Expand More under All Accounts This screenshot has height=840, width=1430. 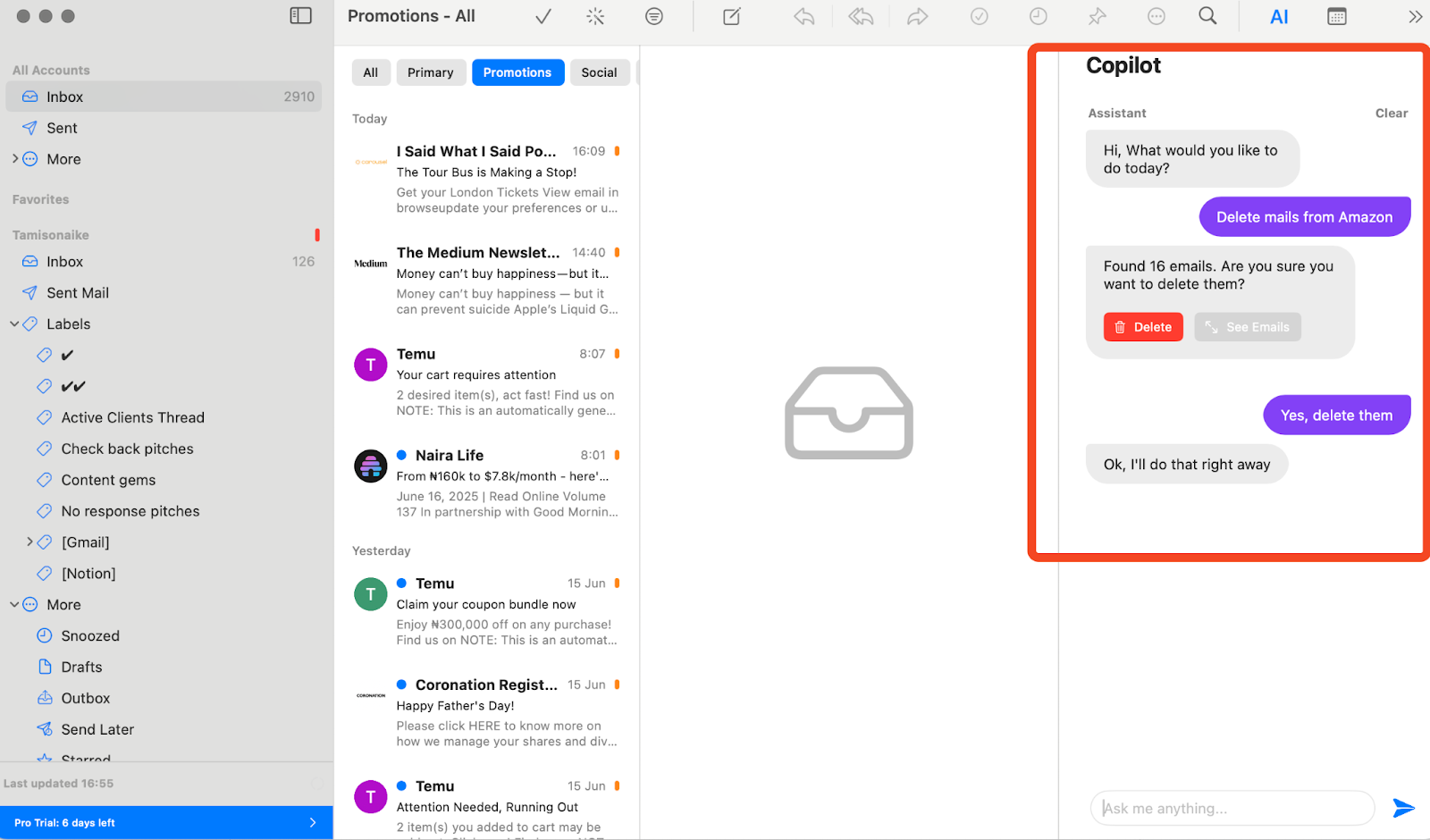15,159
